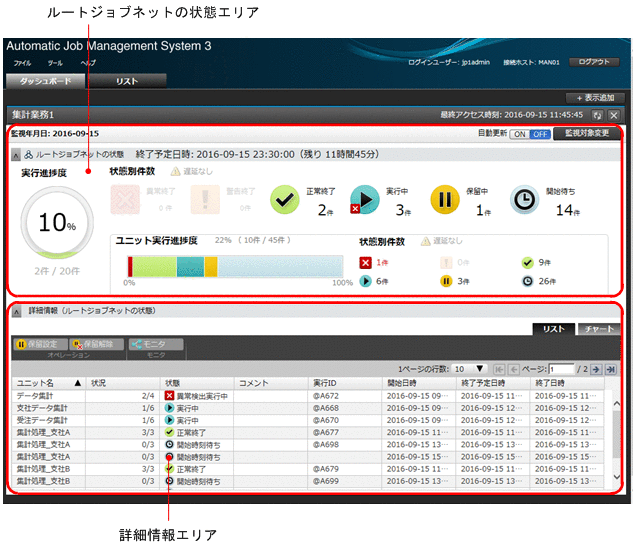The image size is (635, 547).
Task: Open the ツール menu
Action: (x=55, y=63)
